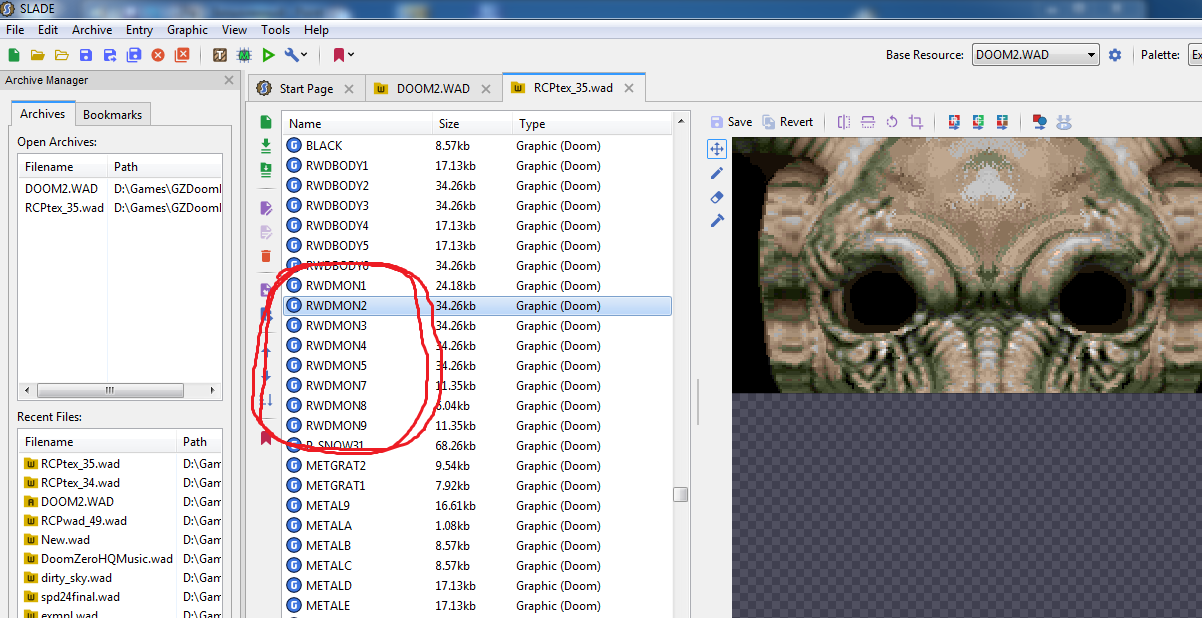Image resolution: width=1202 pixels, height=618 pixels.
Task: Select the Archives tab
Action: tap(43, 114)
